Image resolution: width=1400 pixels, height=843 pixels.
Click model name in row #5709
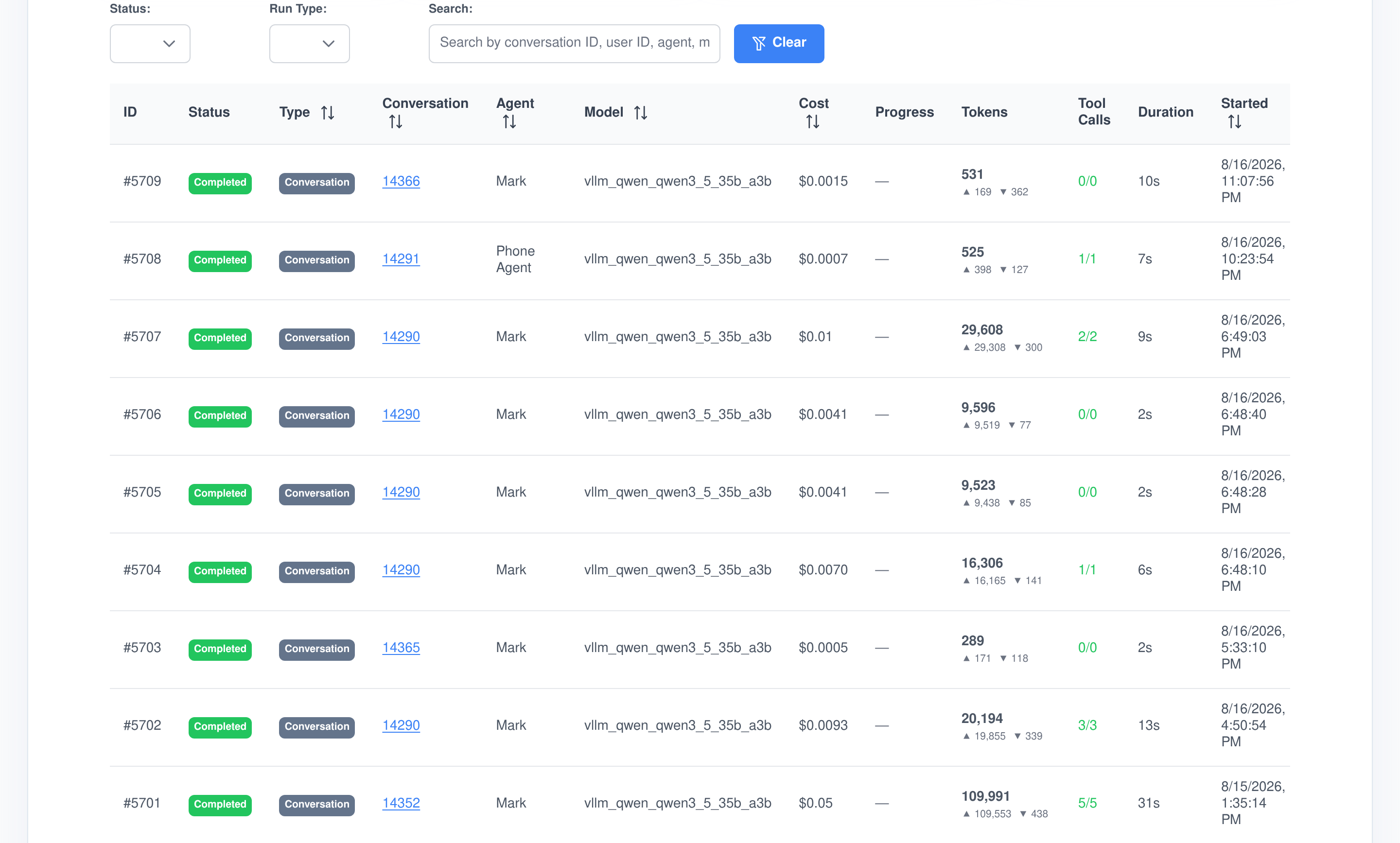point(677,181)
